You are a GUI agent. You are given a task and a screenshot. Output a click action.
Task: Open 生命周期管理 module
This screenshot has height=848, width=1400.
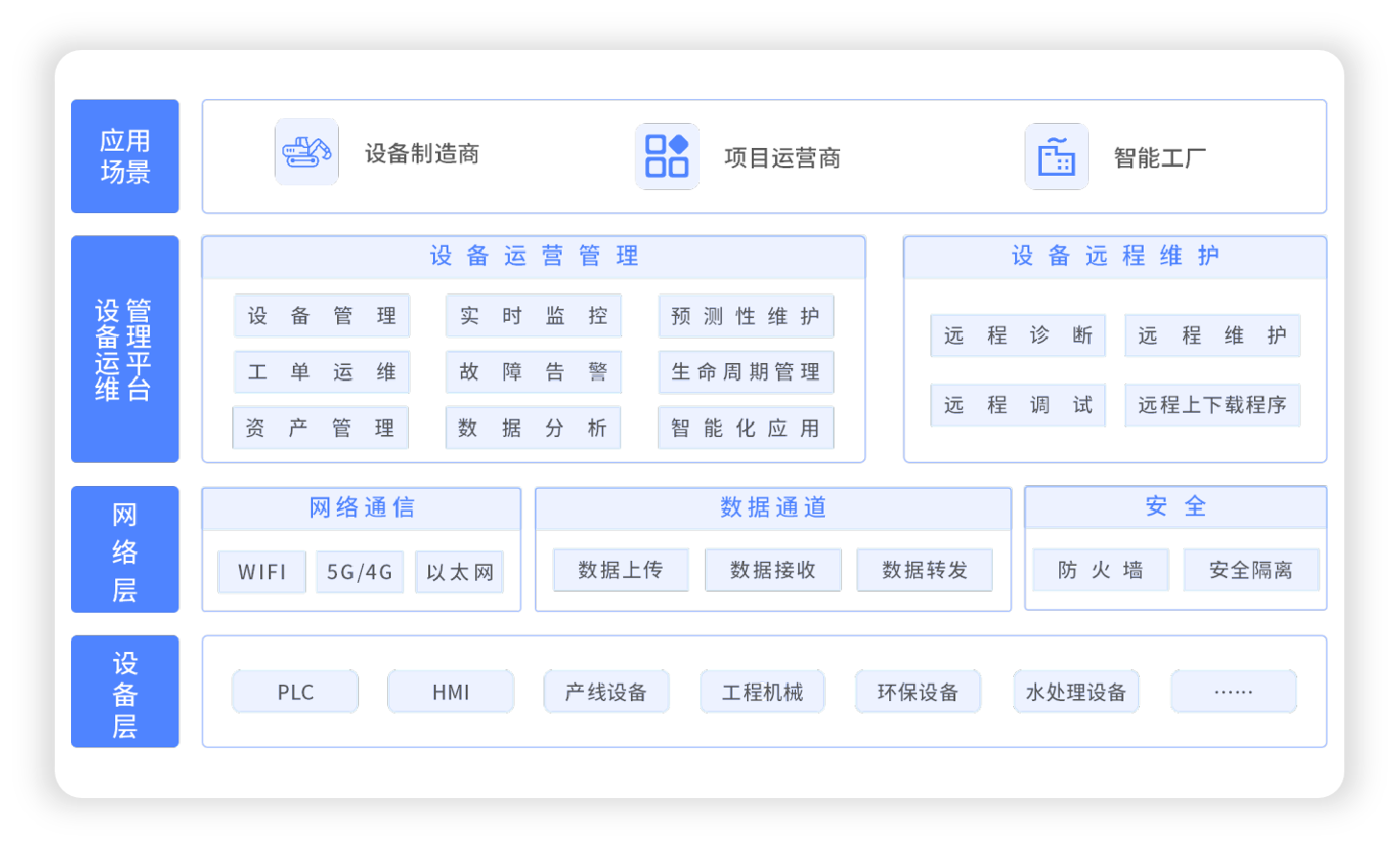pos(746,373)
